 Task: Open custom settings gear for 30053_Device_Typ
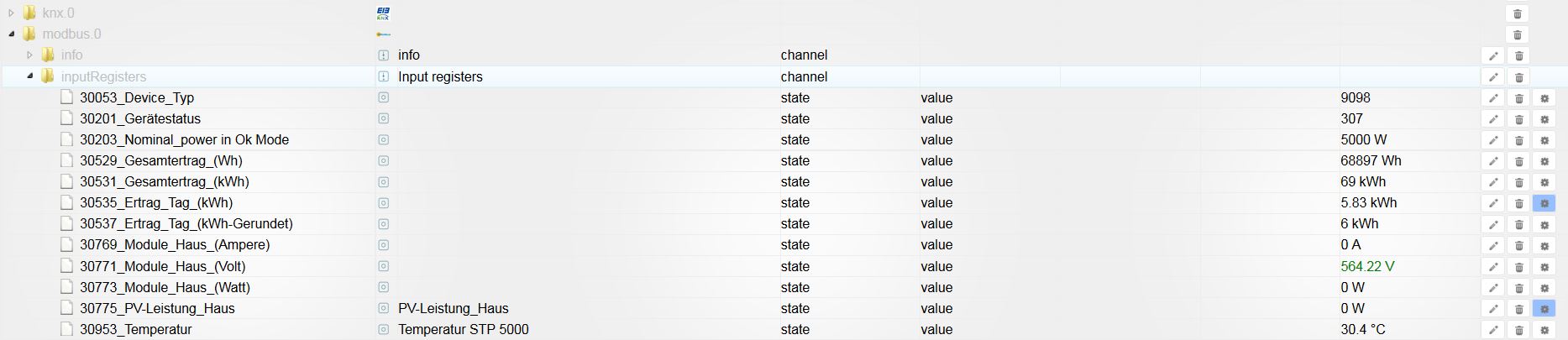coord(1544,98)
